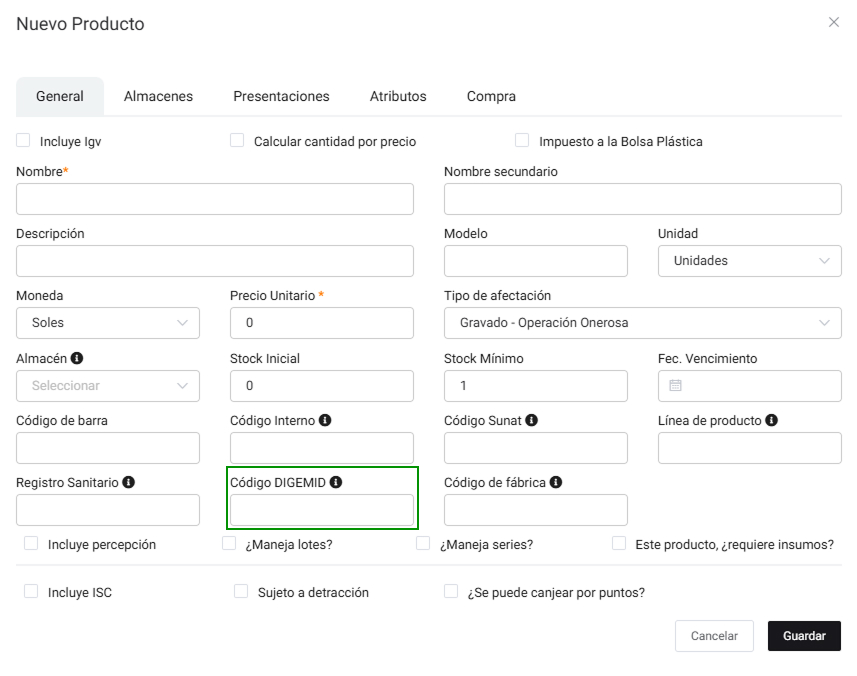Click the Almacén info icon
This screenshot has width=857, height=676.
(x=77, y=359)
